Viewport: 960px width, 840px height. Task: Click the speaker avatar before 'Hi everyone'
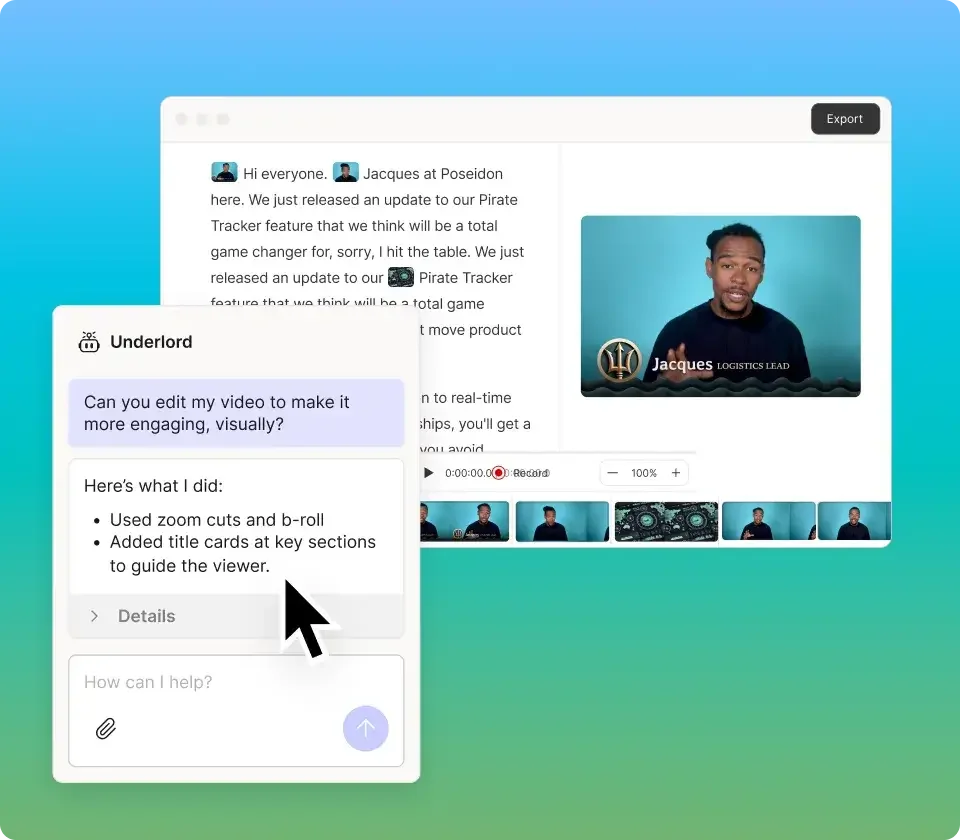[x=224, y=173]
